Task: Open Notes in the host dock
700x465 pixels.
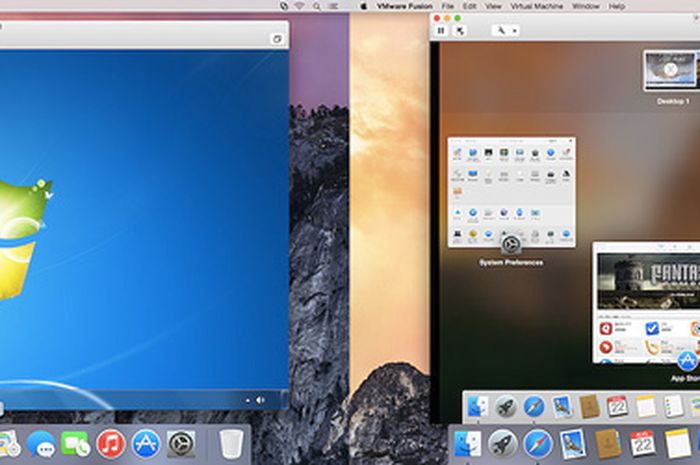Action: tap(678, 444)
